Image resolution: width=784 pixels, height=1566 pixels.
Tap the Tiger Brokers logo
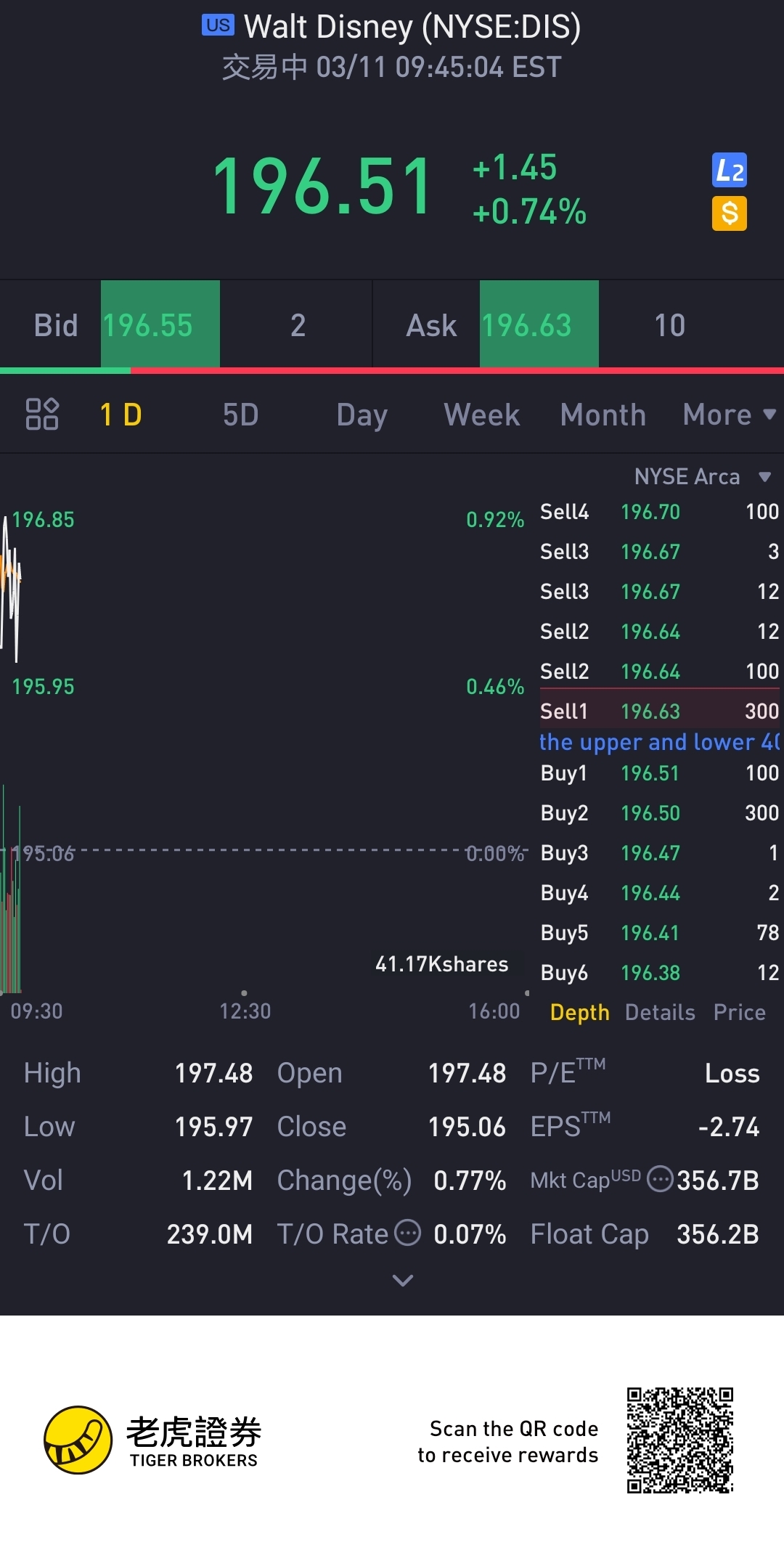tap(152, 1440)
